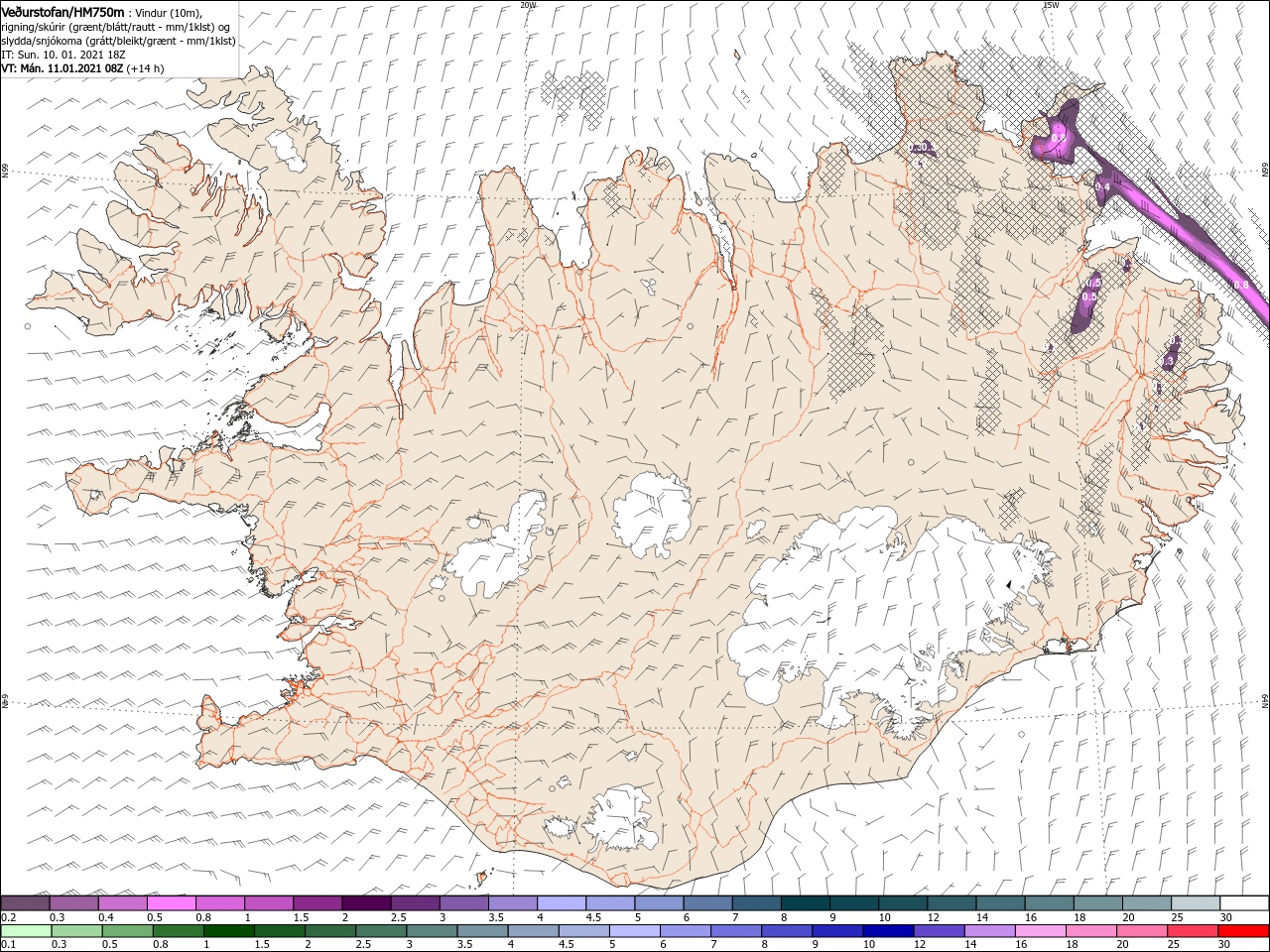Click the title text 'Veðurstofan/HM750m'

click(x=63, y=11)
